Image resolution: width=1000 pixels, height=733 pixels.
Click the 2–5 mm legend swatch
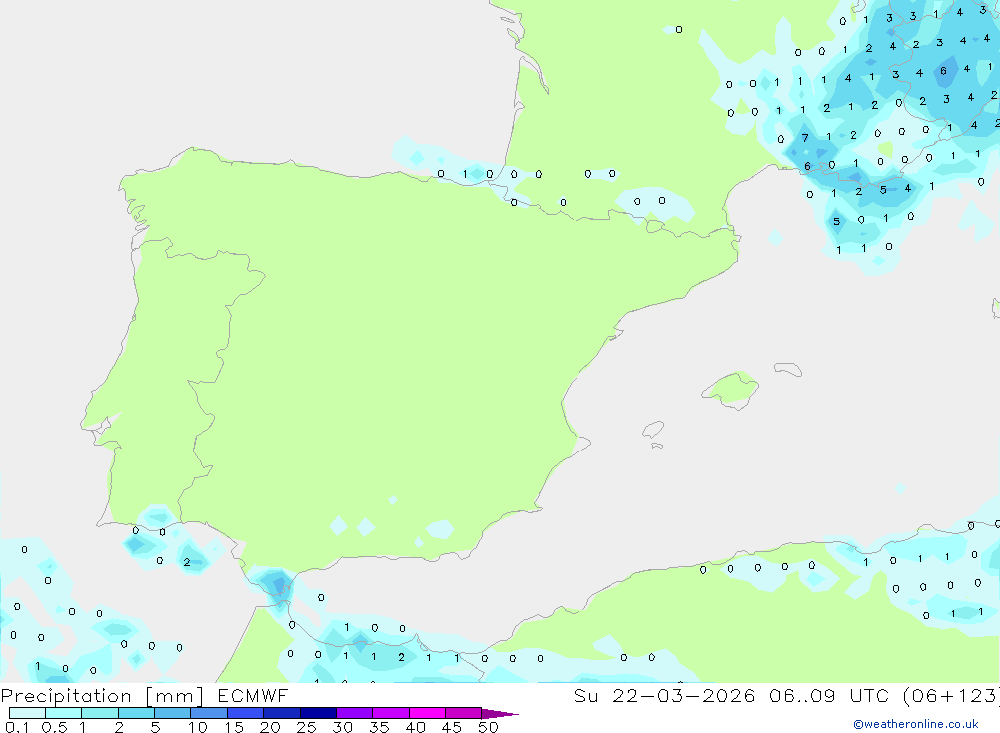tap(136, 713)
